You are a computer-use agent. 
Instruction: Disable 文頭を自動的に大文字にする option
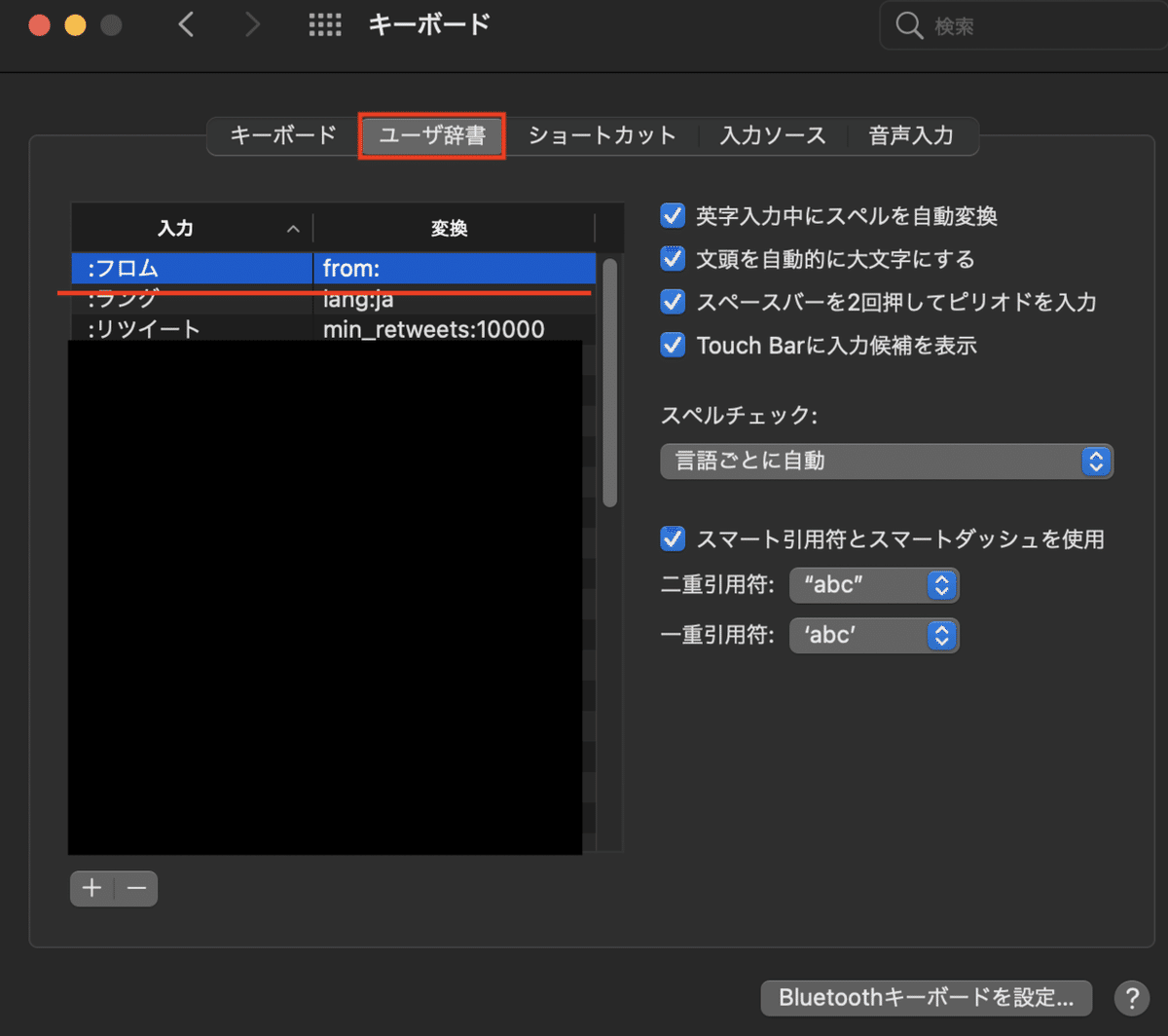(673, 259)
